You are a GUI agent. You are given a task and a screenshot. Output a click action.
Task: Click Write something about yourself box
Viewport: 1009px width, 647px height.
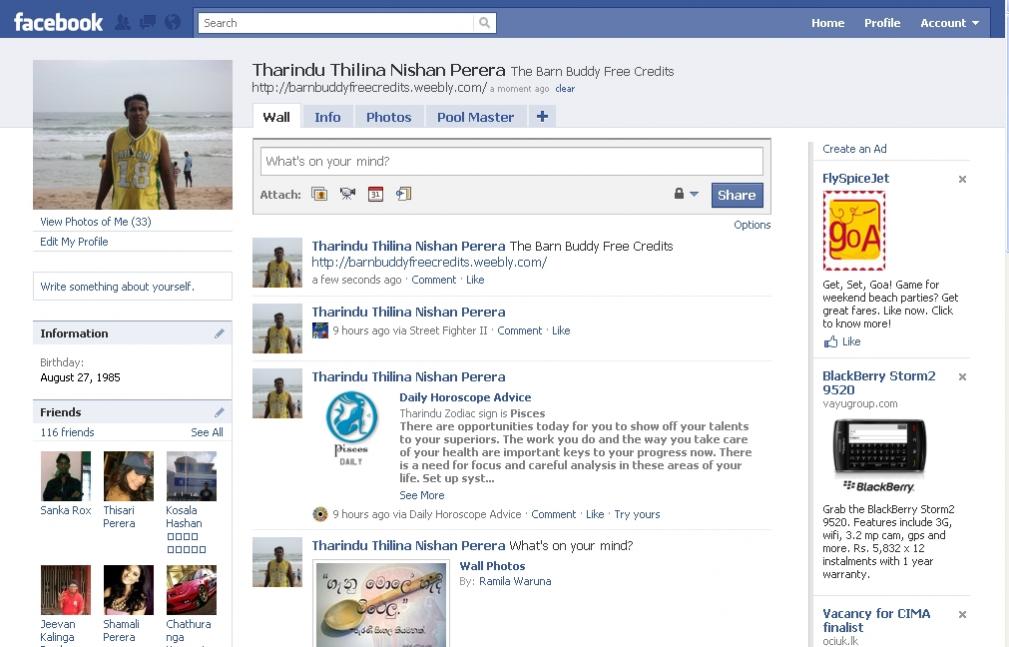(133, 286)
